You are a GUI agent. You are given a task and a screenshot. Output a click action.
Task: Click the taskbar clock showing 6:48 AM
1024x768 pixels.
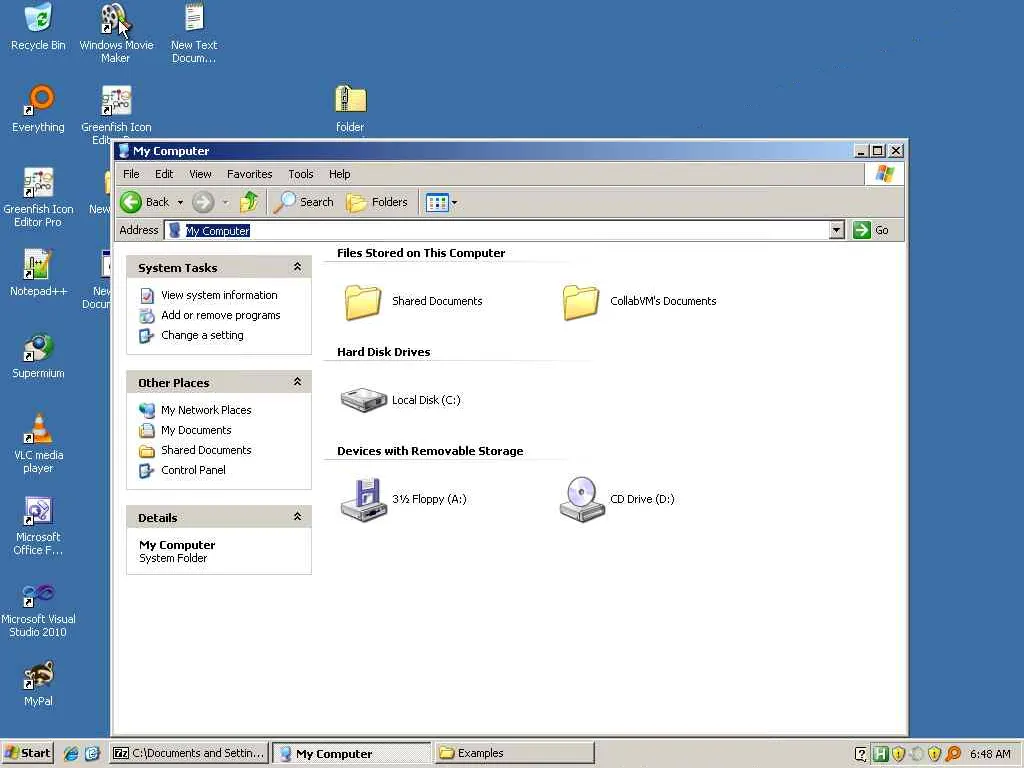point(990,754)
